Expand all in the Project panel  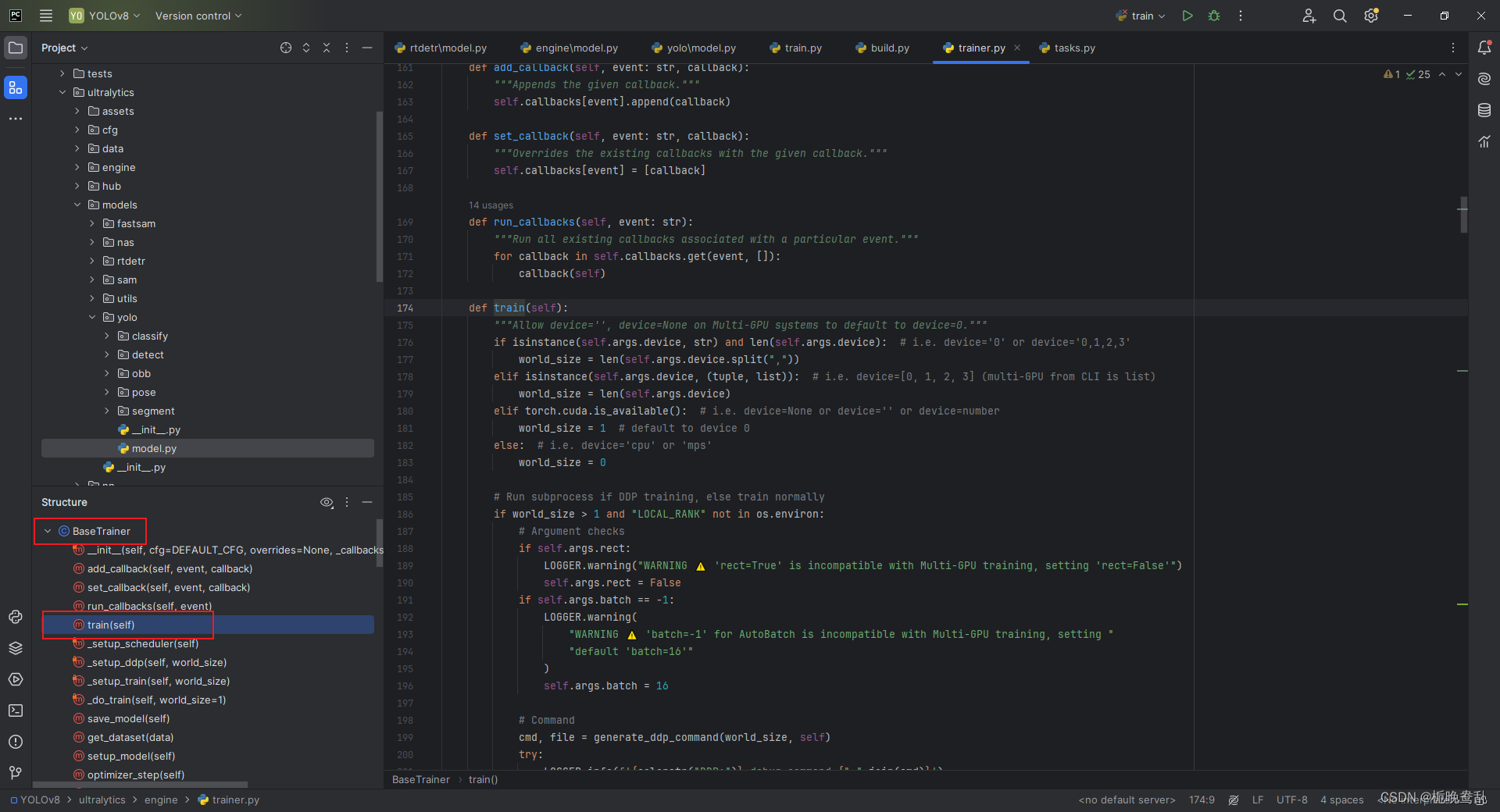(306, 48)
